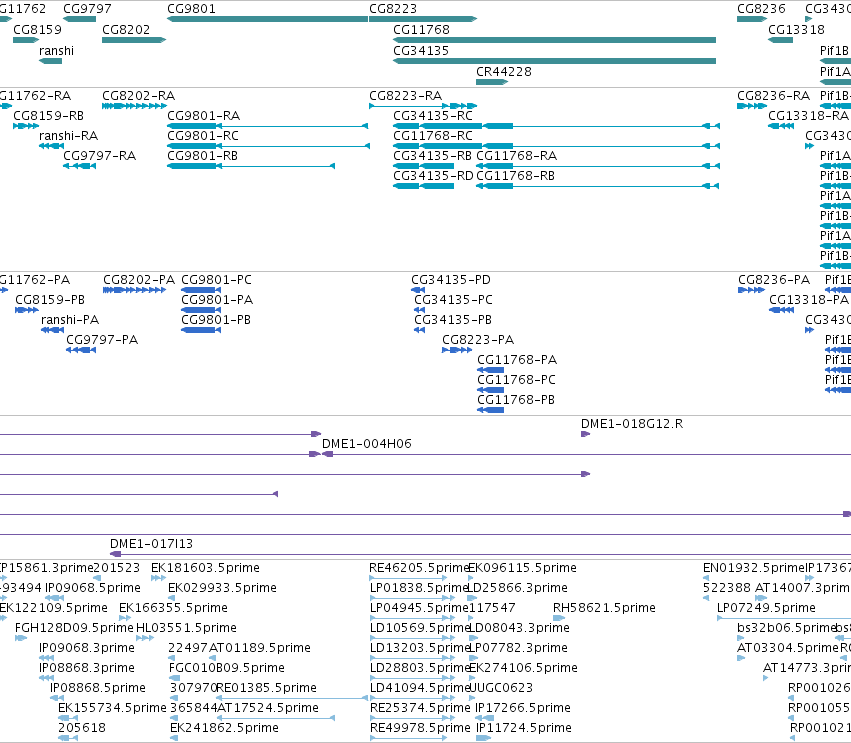The image size is (851, 743).
Task: Click EST label EK155734.5prime
Action: click(112, 708)
